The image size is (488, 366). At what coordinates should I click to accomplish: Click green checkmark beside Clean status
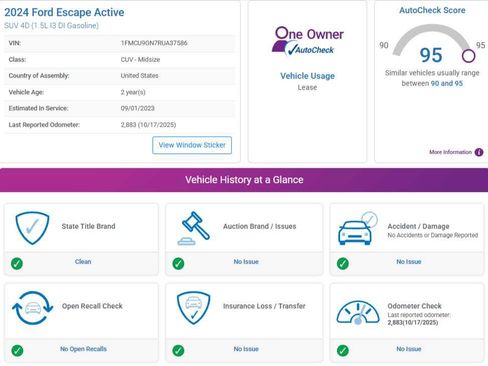[x=17, y=263]
